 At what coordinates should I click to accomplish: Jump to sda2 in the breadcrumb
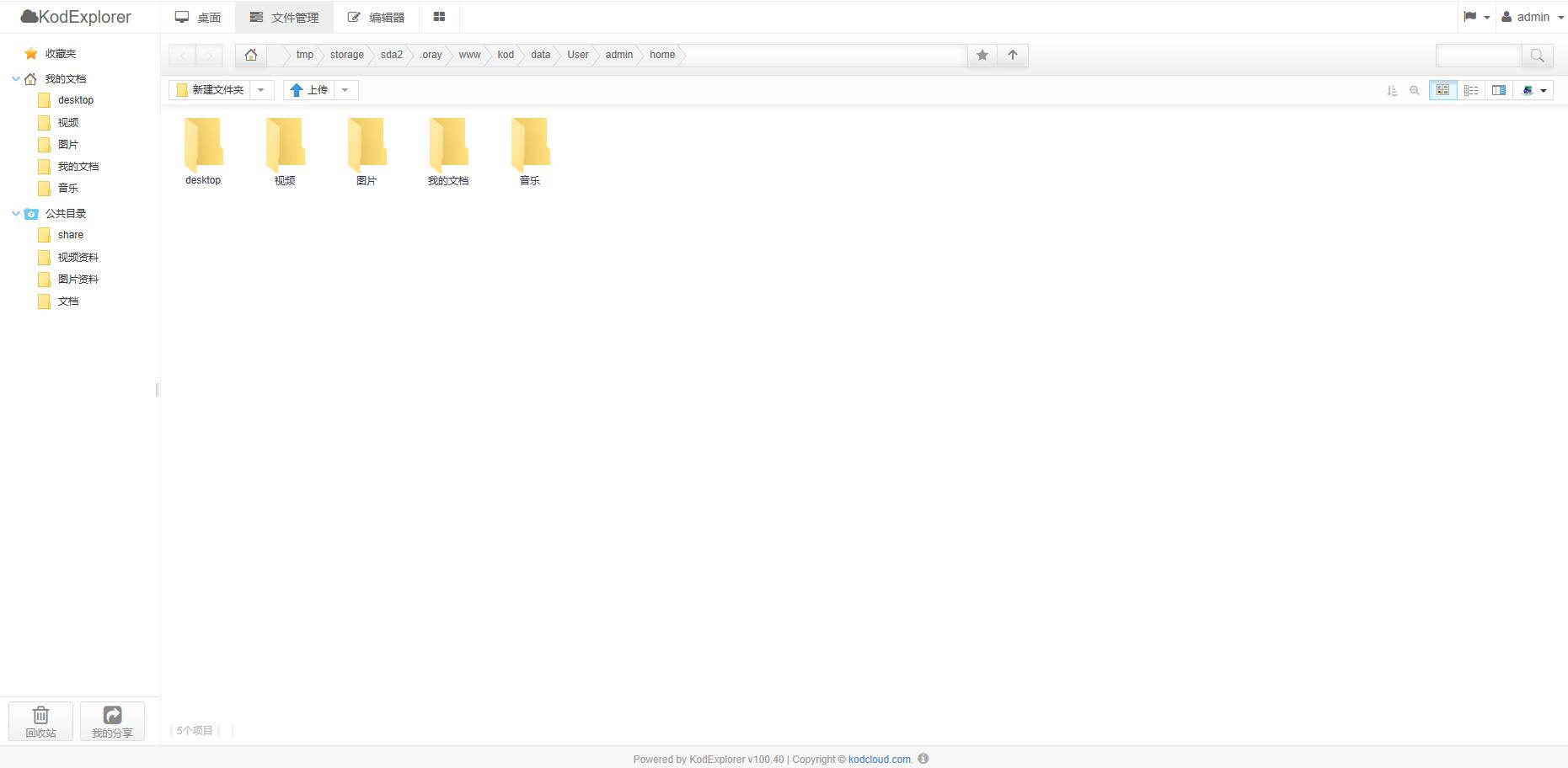[x=392, y=55]
